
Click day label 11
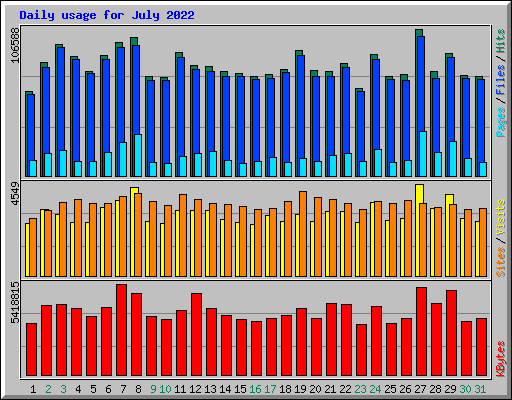180,389
